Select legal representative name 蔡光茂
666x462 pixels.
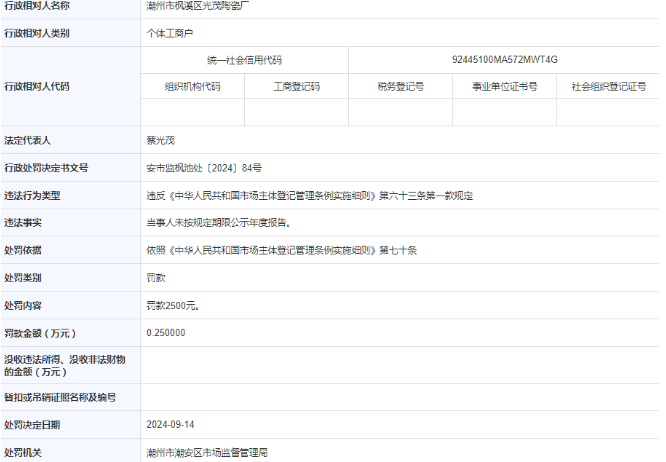pos(163,141)
